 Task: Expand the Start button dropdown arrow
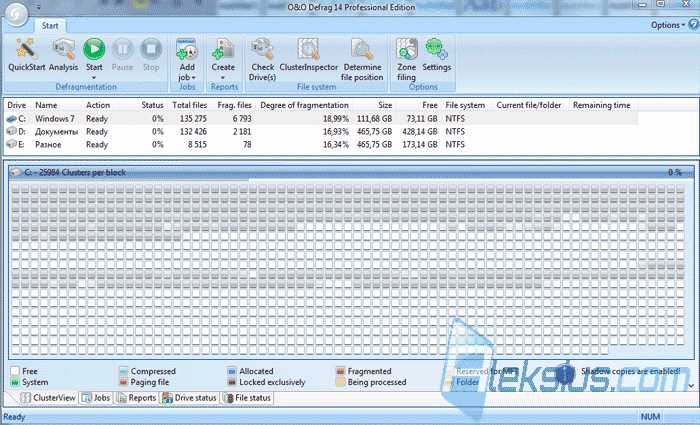94,78
